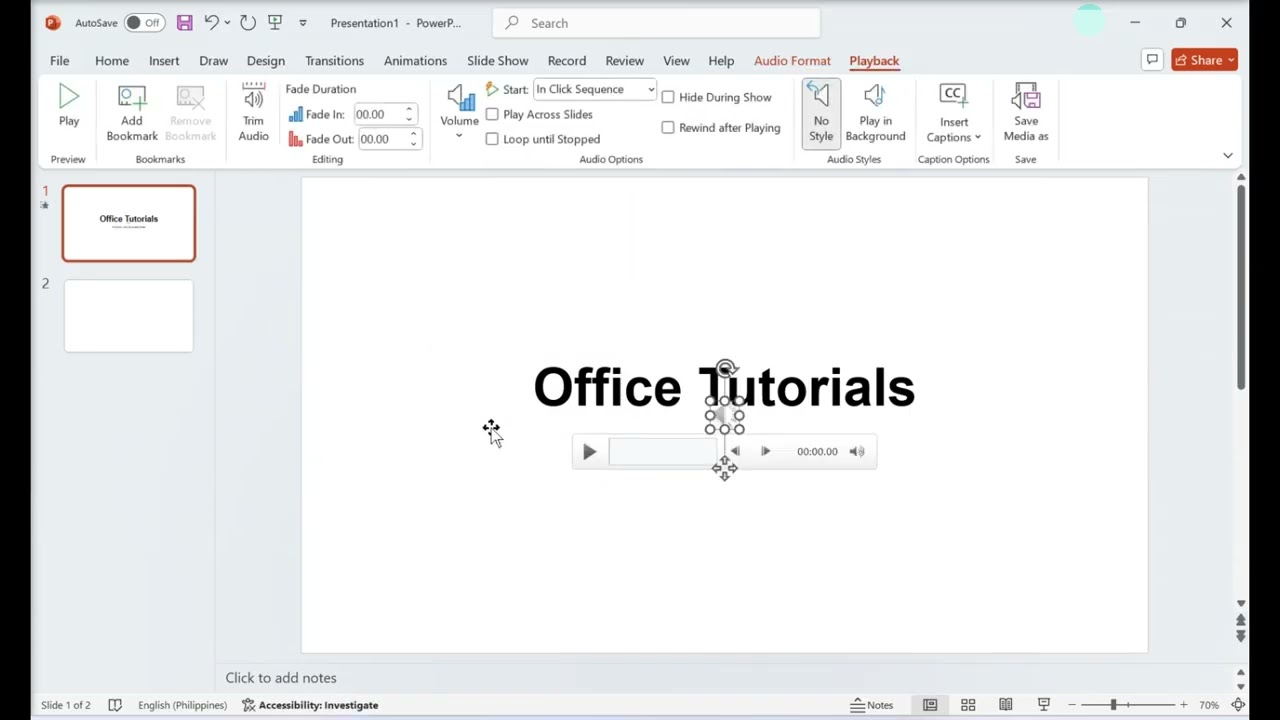Switch to the Home tab

pos(112,60)
